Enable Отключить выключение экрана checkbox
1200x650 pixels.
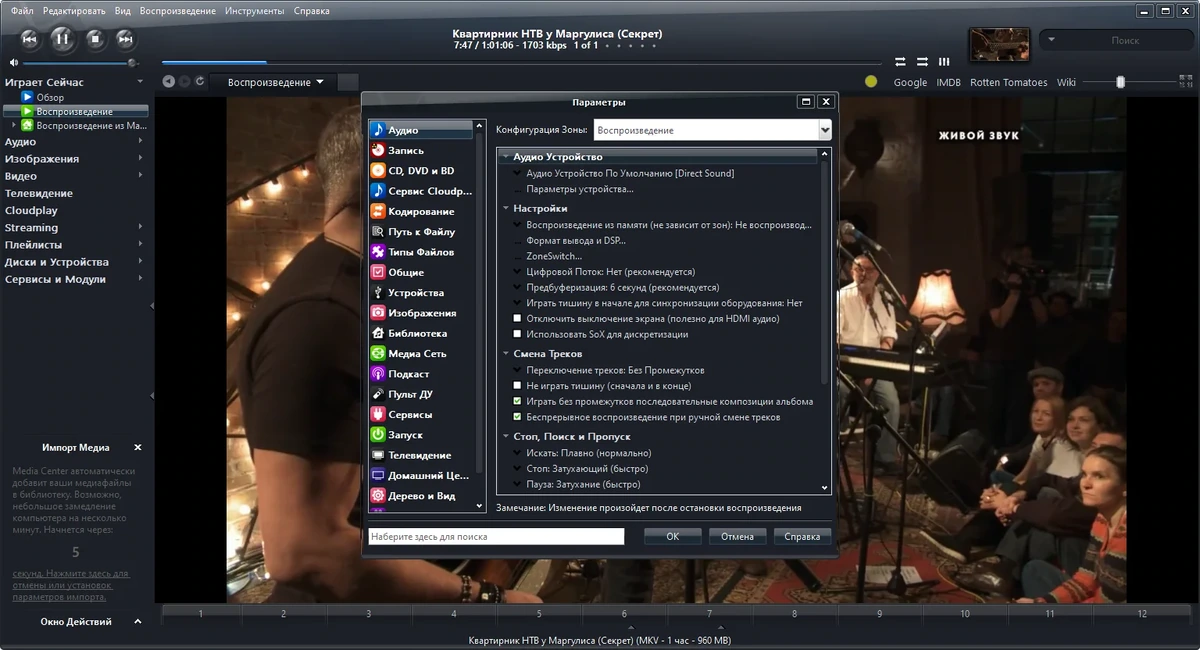click(x=517, y=318)
